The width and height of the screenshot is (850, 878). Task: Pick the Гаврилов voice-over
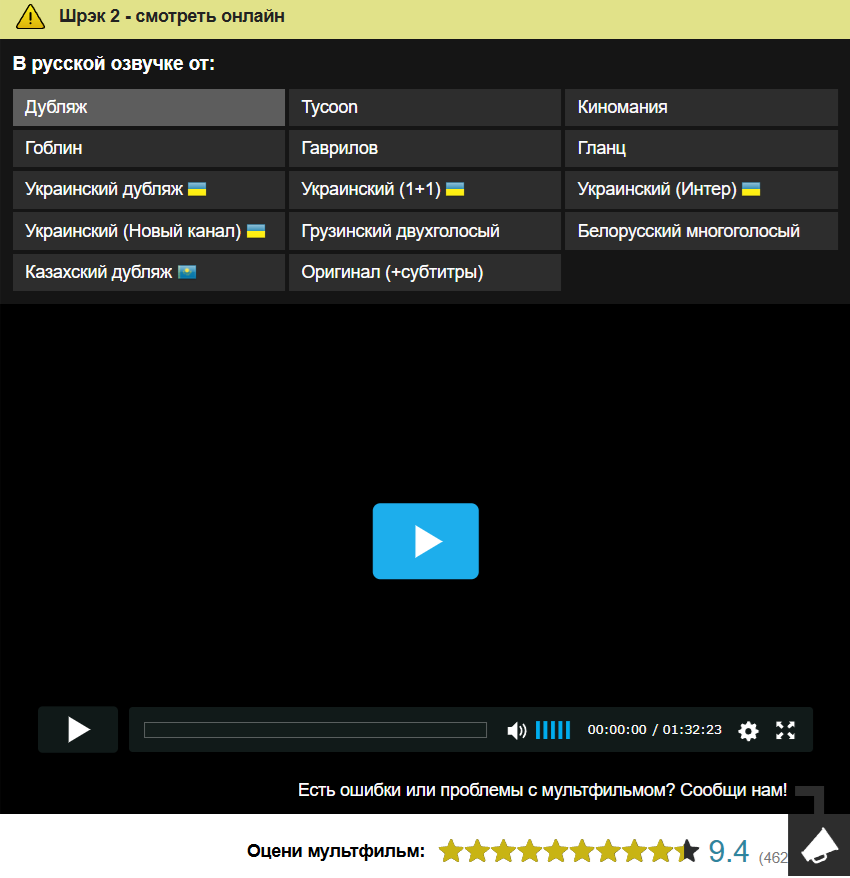[x=425, y=148]
